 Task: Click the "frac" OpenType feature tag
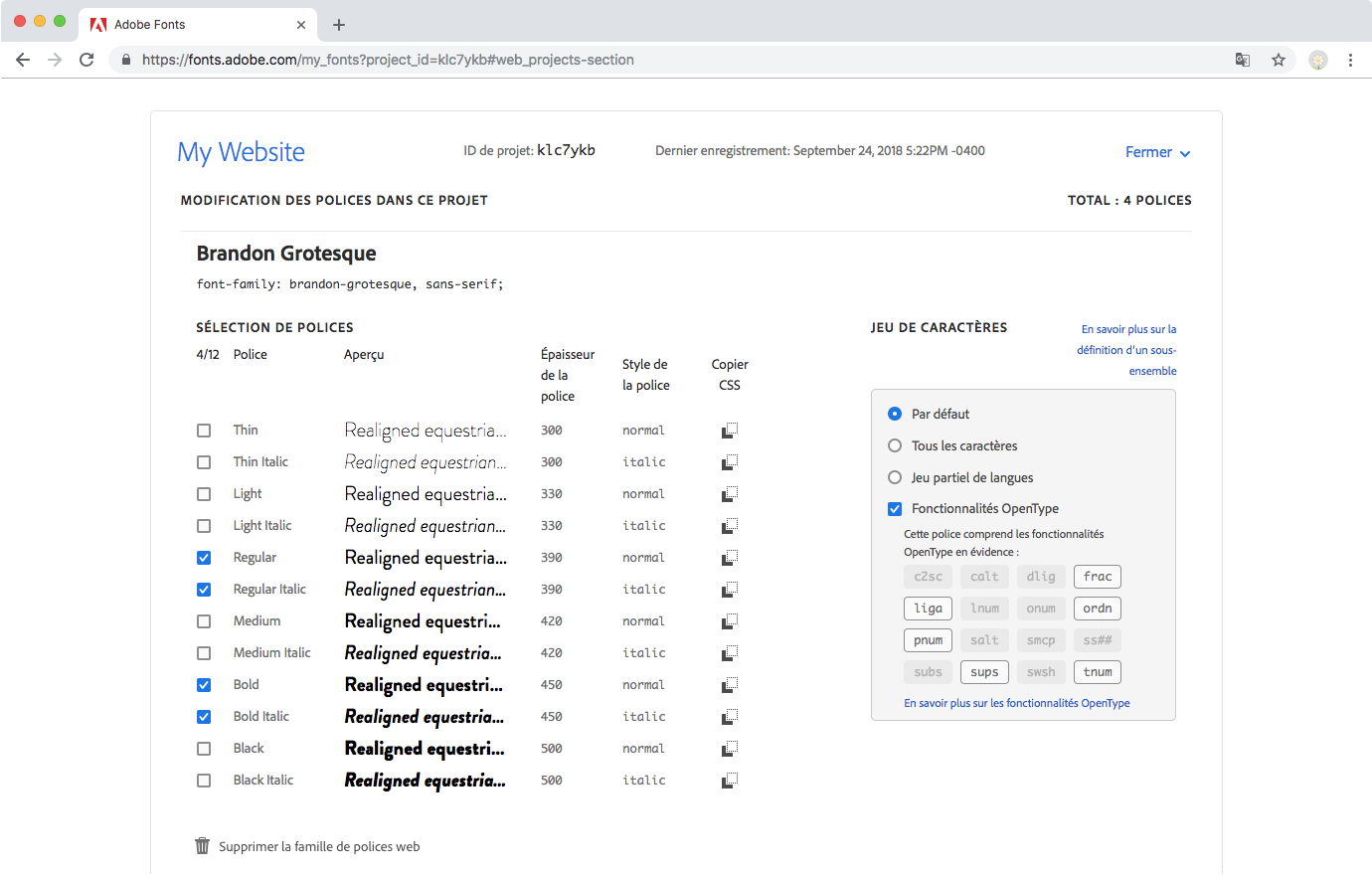click(x=1097, y=576)
